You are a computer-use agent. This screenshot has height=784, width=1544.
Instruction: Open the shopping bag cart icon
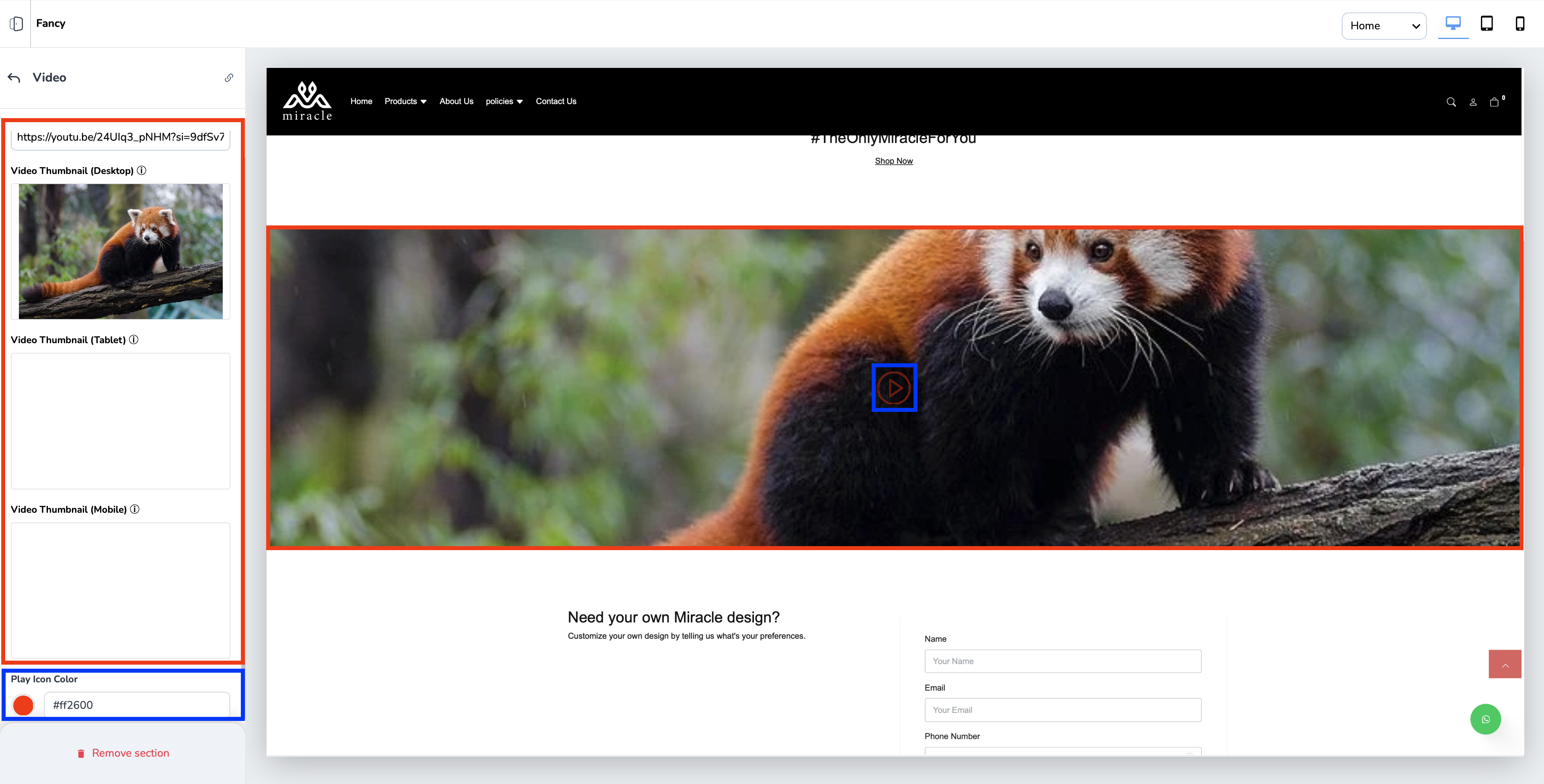click(x=1494, y=102)
